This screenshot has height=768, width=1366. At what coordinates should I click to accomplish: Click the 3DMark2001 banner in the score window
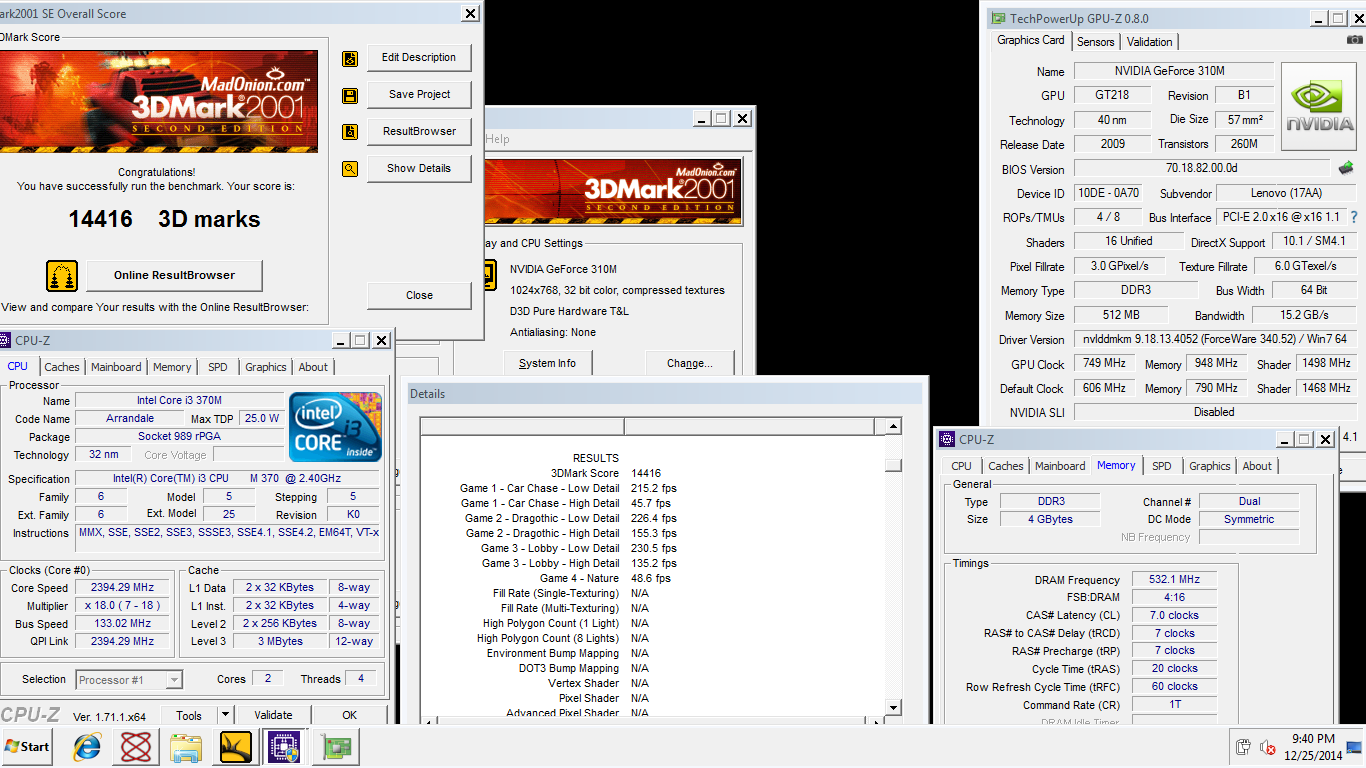point(159,101)
